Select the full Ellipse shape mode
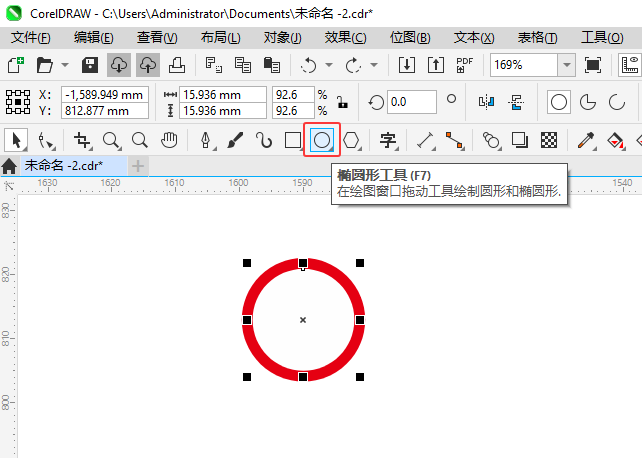The image size is (642, 458). click(x=559, y=102)
